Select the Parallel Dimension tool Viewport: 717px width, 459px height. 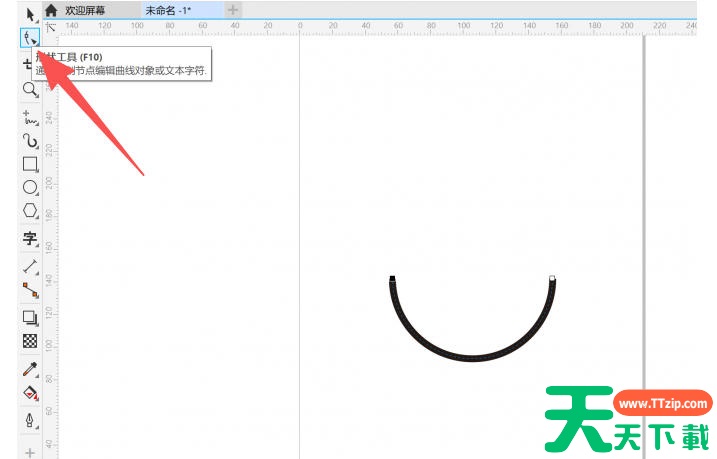pos(30,266)
